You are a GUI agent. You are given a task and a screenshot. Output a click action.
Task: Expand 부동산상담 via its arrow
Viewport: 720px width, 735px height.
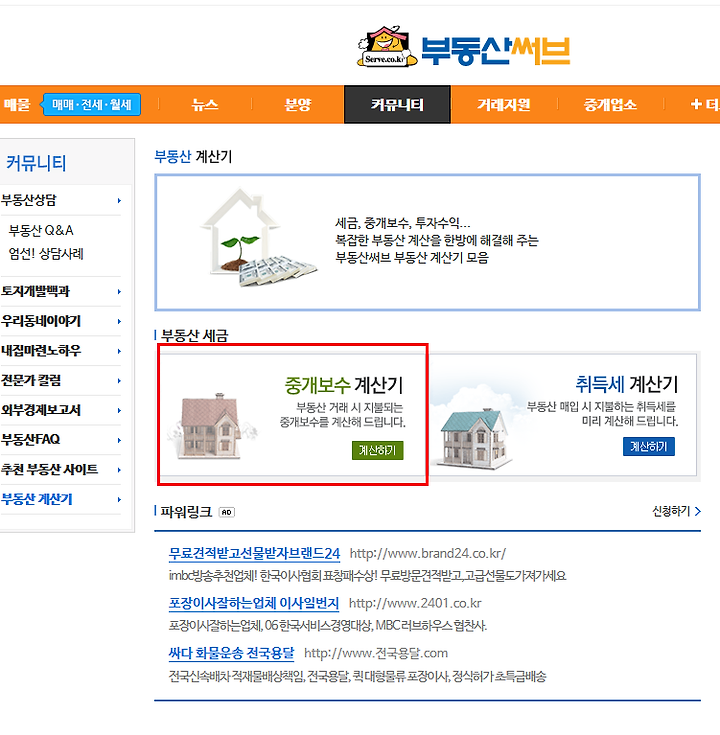pyautogui.click(x=120, y=201)
